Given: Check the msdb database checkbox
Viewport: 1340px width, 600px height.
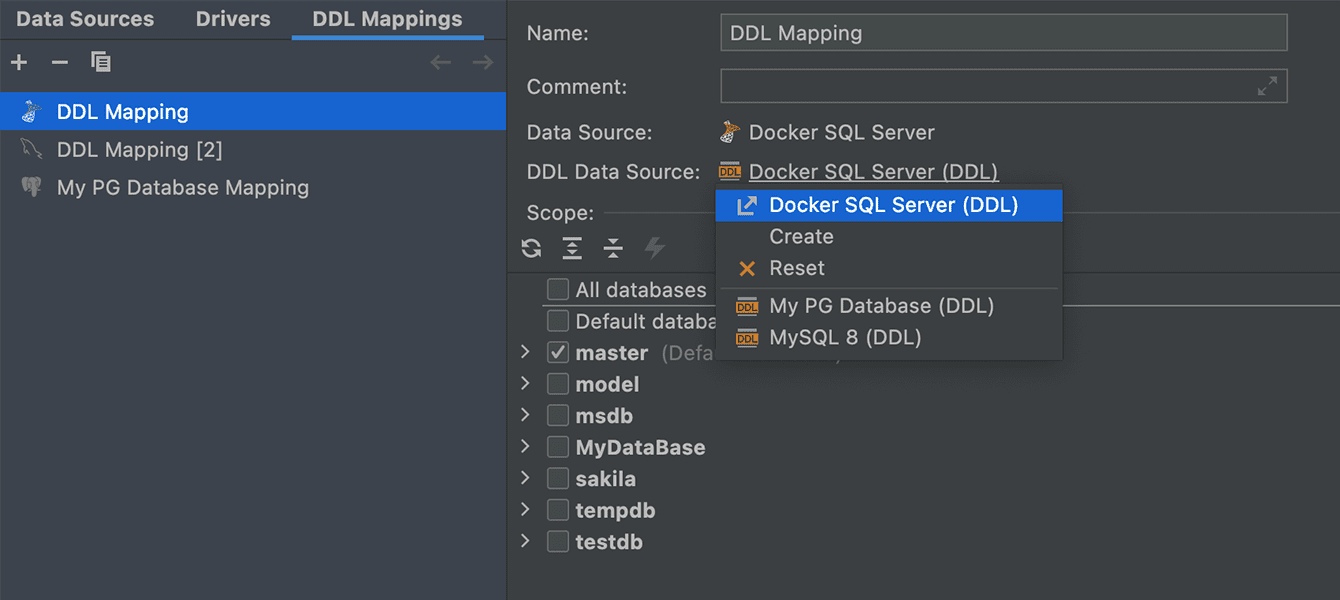Looking at the screenshot, I should point(558,416).
